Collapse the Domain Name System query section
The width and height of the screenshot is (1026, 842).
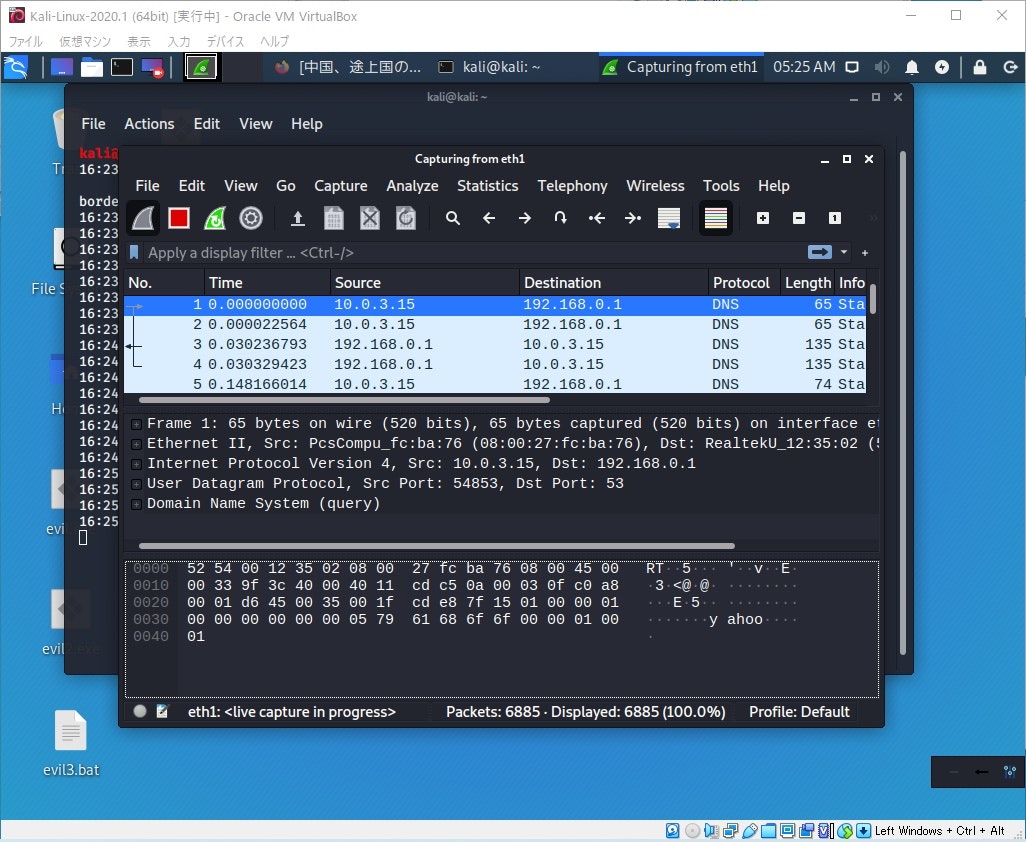coord(135,503)
